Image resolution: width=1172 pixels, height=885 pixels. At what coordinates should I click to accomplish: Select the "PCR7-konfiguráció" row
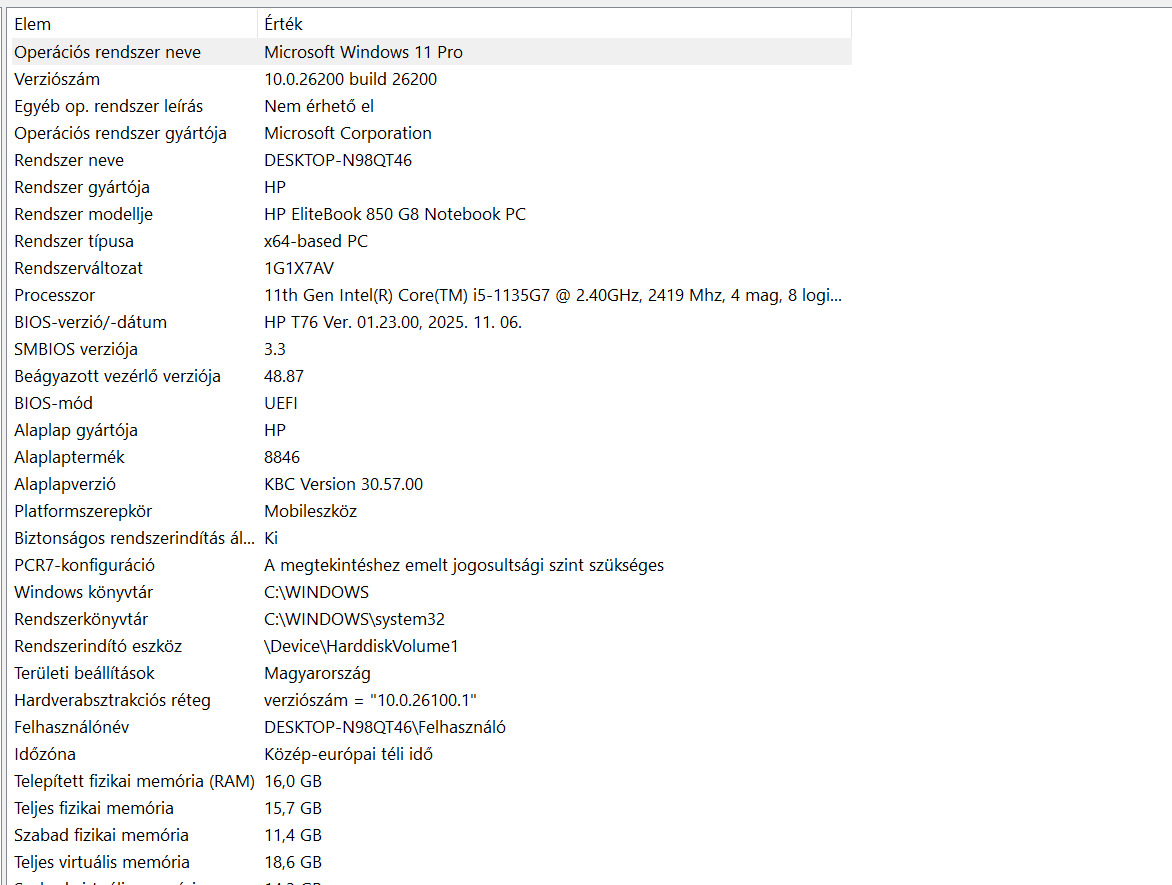tap(84, 565)
